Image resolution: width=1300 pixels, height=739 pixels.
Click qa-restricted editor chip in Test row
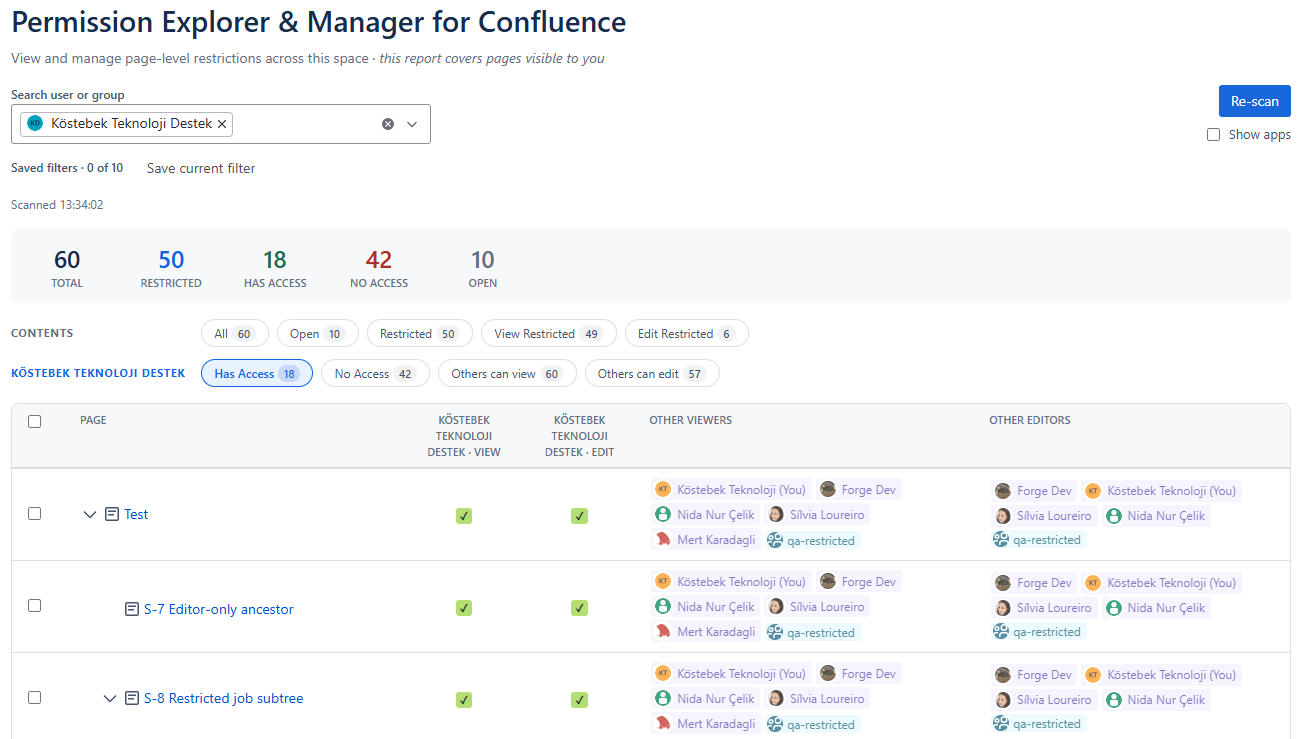coord(1039,539)
